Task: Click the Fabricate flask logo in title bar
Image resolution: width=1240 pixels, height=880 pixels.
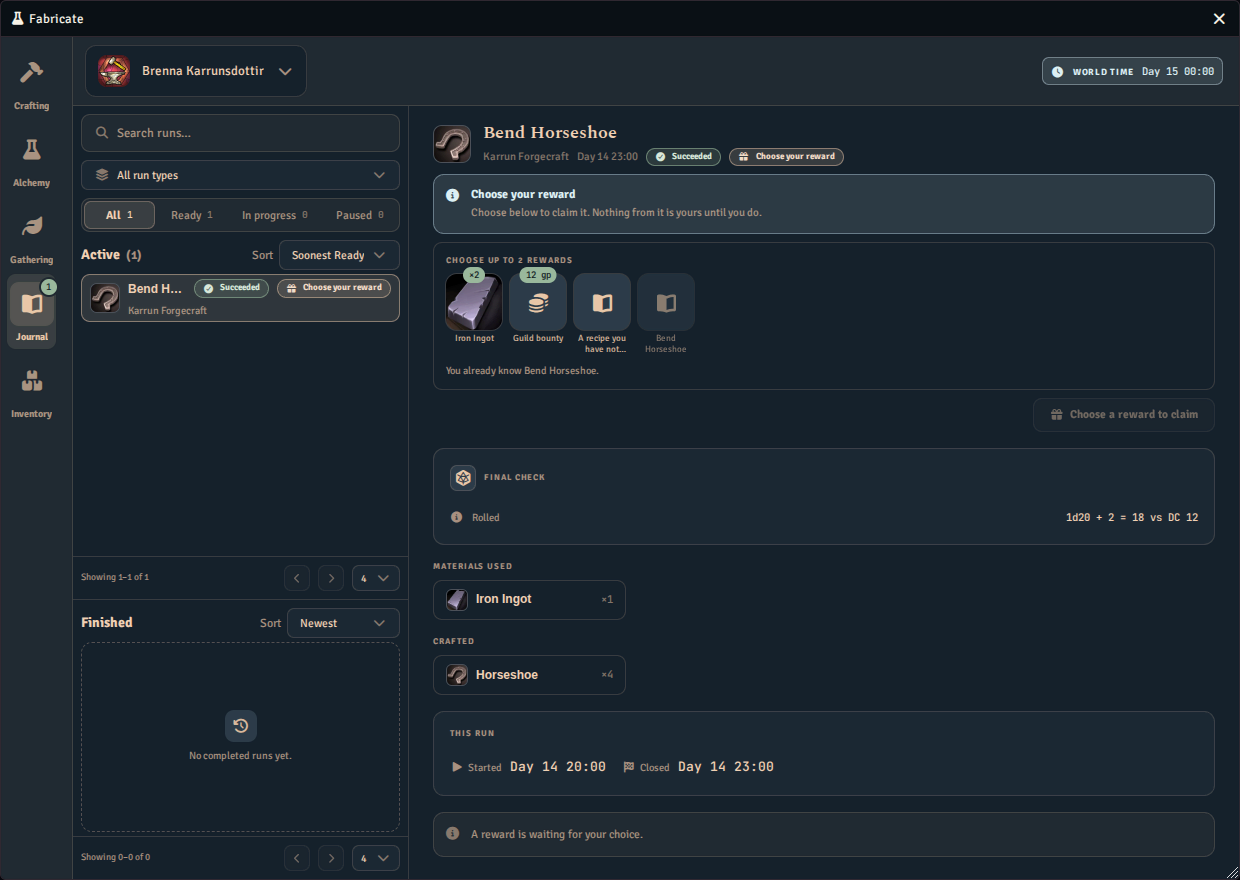Action: tap(17, 19)
